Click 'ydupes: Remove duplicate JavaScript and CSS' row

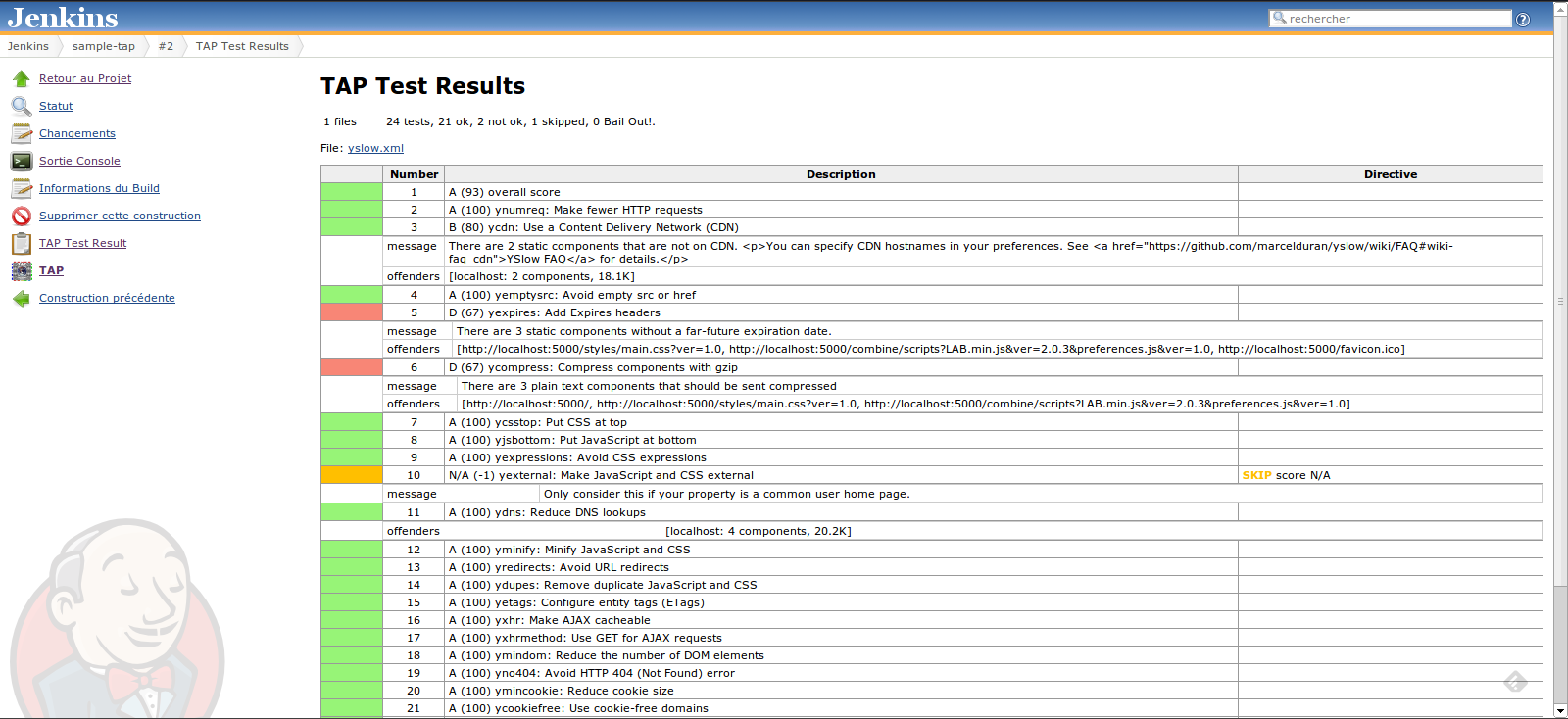(932, 585)
